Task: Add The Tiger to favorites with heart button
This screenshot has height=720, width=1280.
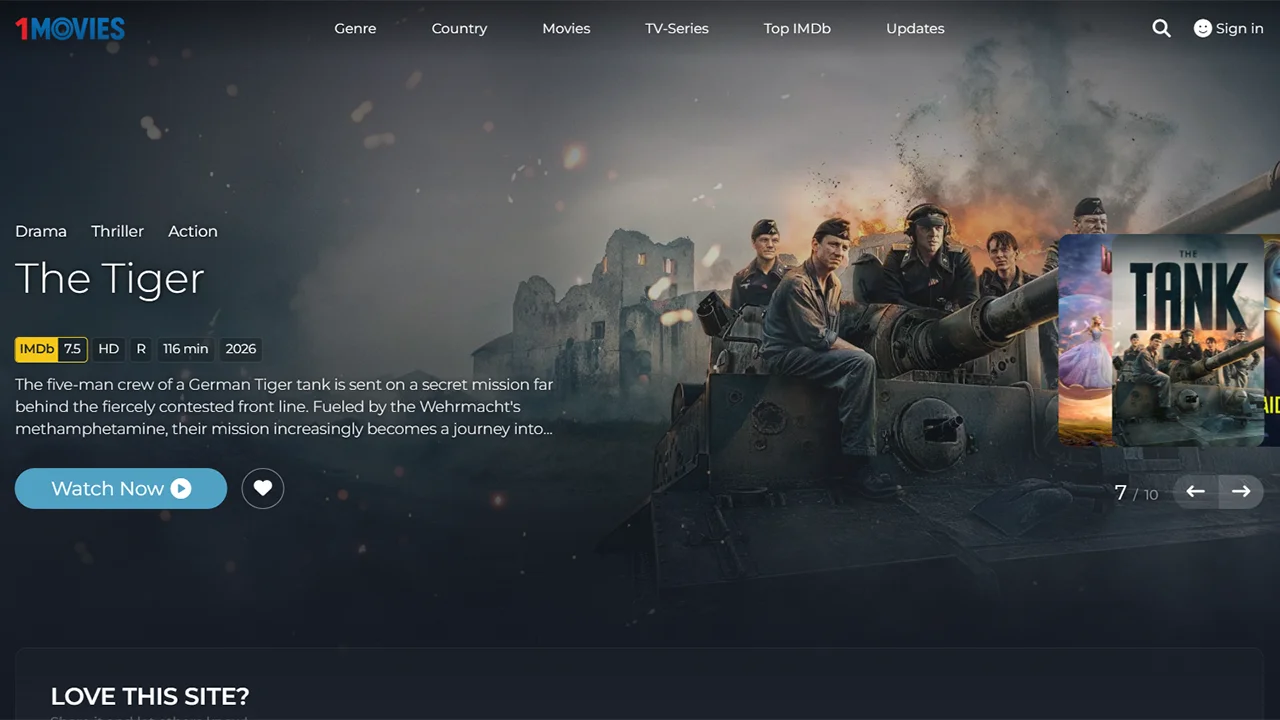Action: pos(263,488)
